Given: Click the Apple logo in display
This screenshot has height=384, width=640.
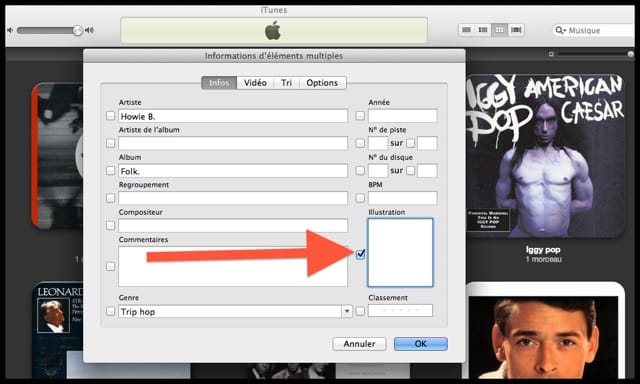Looking at the screenshot, I should click(x=273, y=31).
